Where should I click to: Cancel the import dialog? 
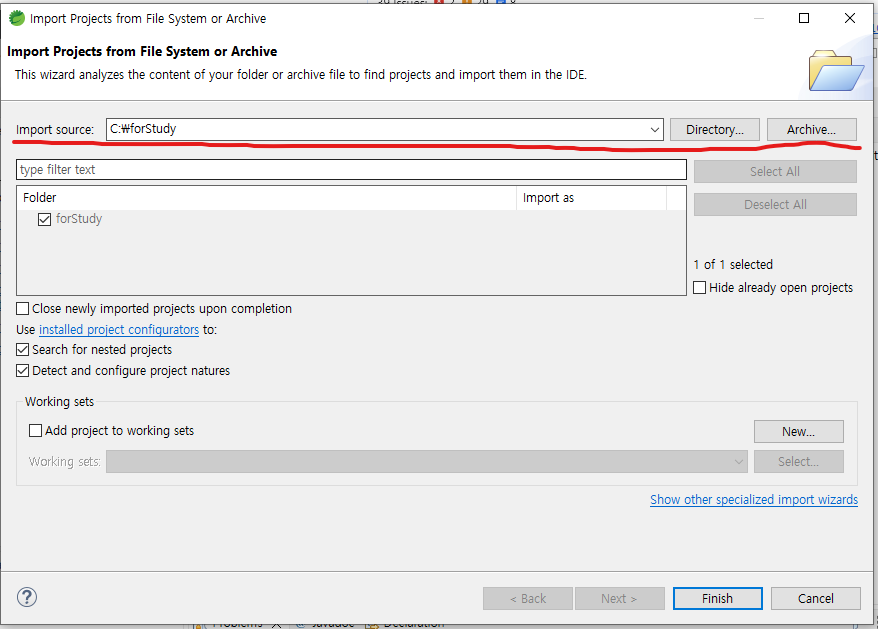pos(815,598)
